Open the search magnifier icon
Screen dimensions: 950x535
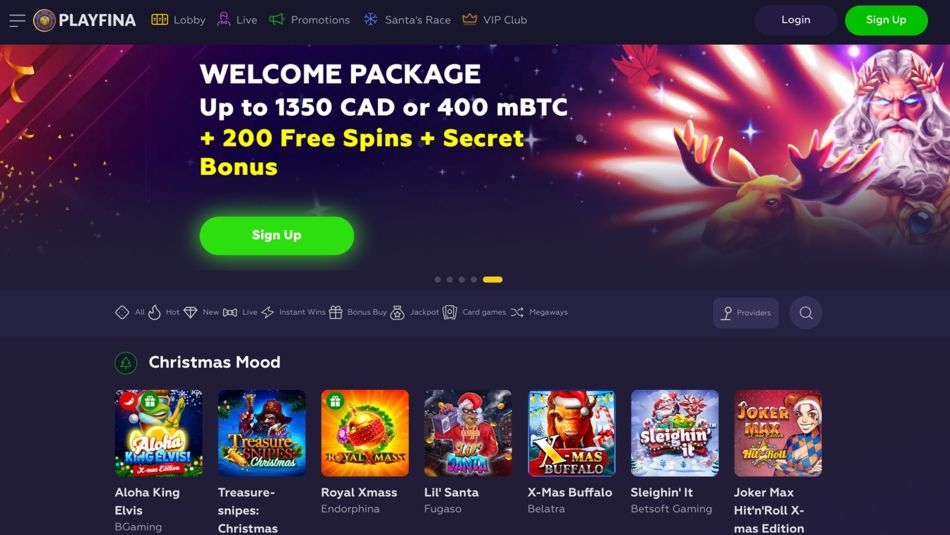806,313
